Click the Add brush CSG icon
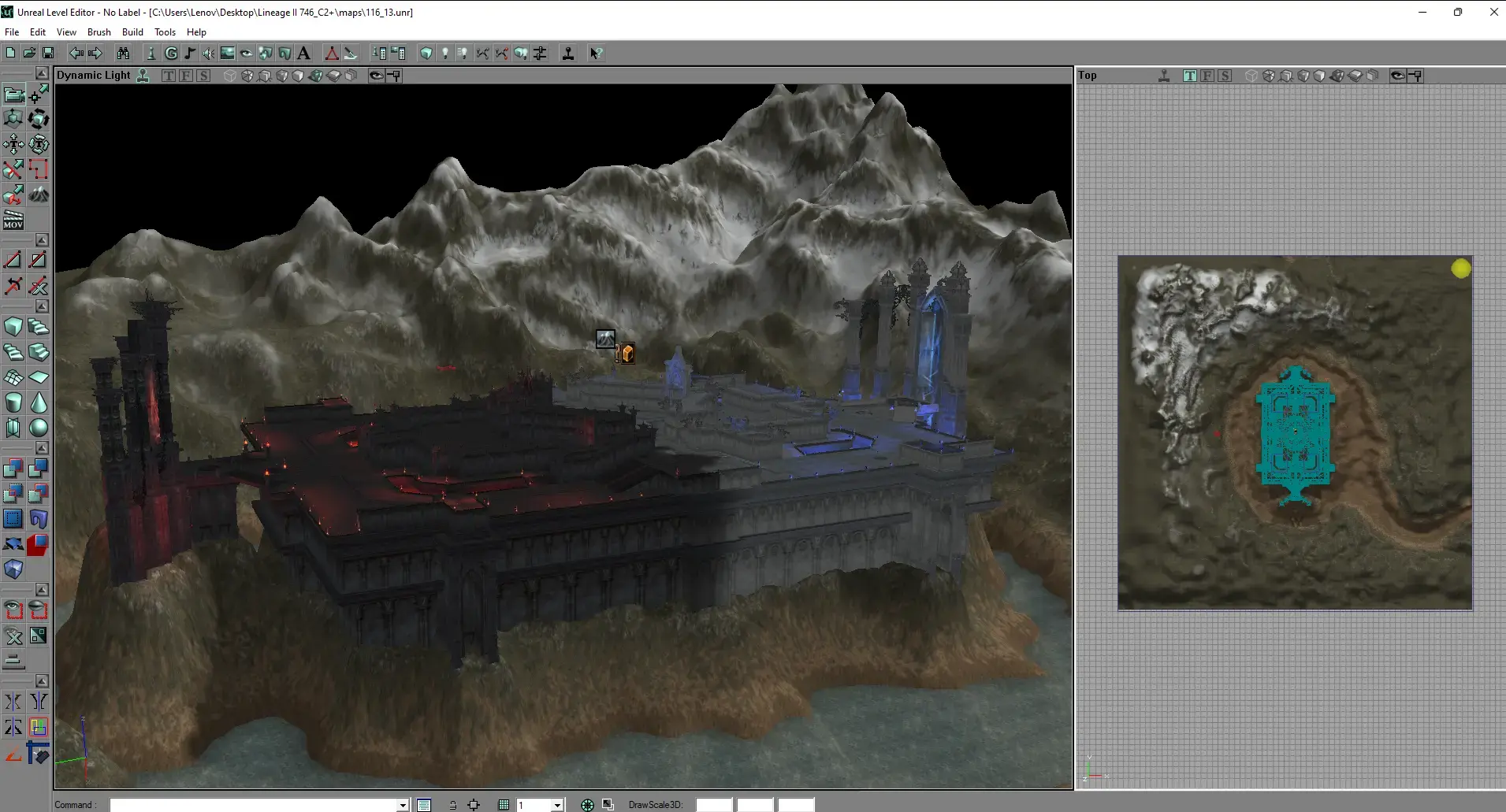The width and height of the screenshot is (1506, 812). (13, 469)
